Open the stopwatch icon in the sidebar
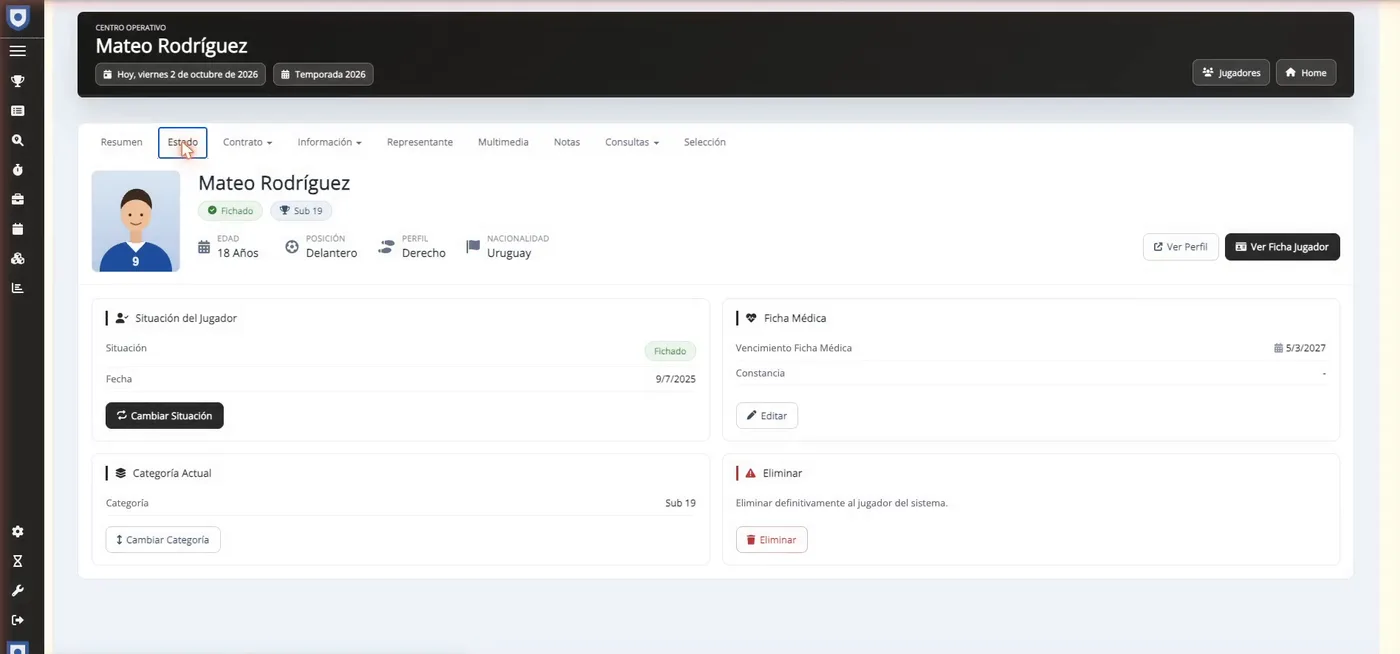This screenshot has height=654, width=1400. 17,170
